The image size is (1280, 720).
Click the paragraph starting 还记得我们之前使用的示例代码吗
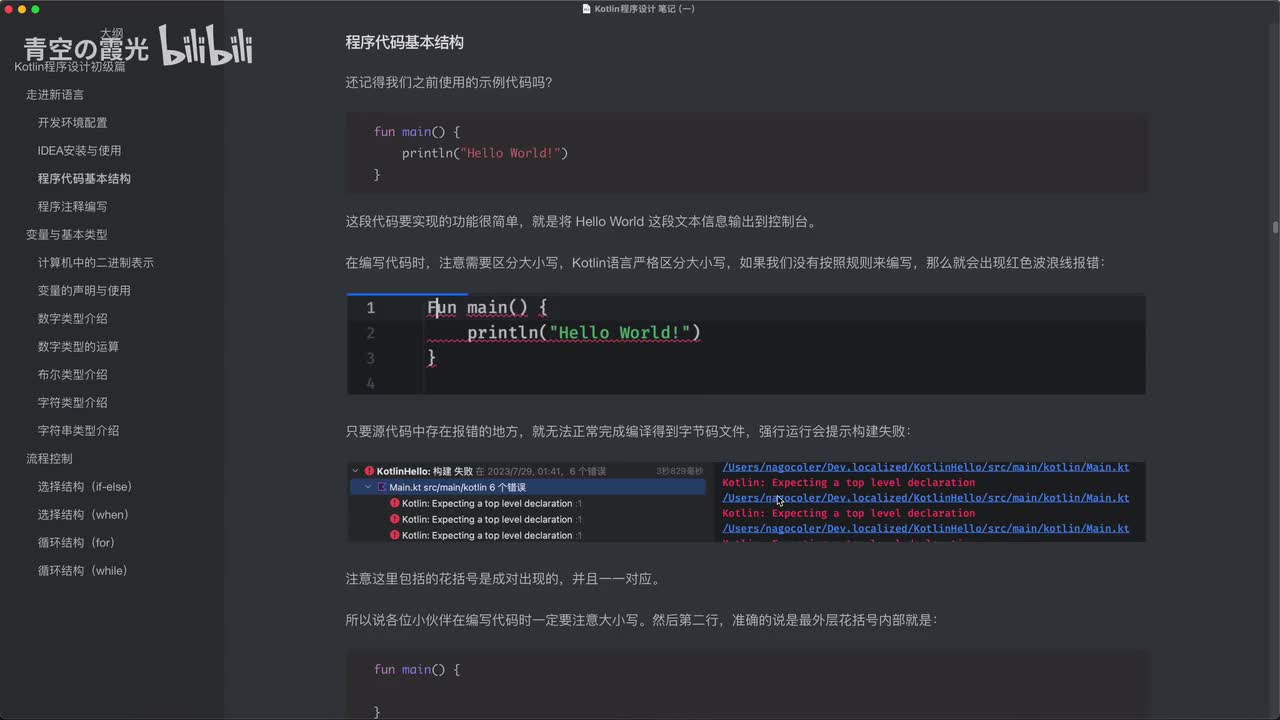(448, 83)
